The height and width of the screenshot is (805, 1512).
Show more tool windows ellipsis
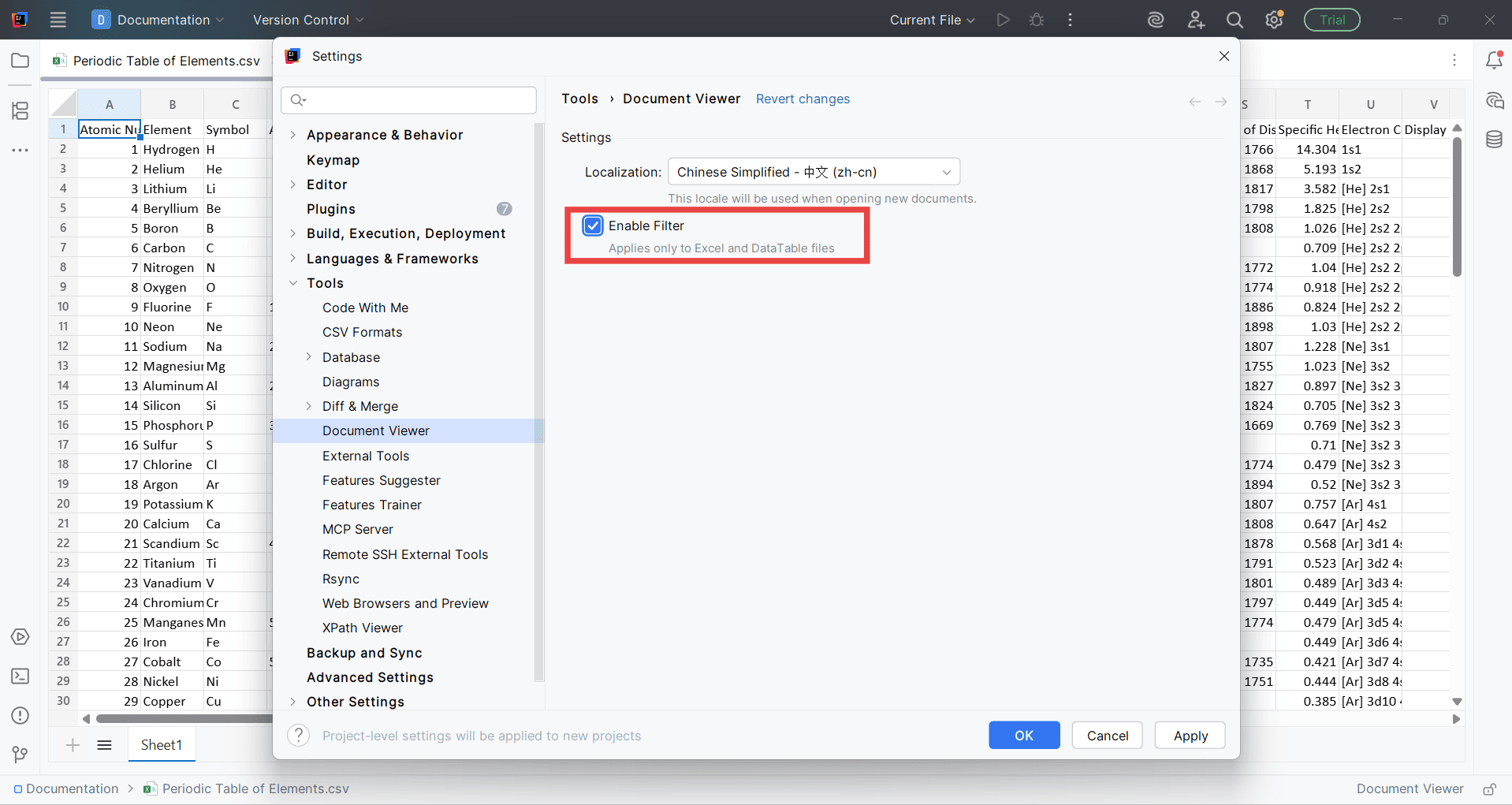(x=20, y=150)
